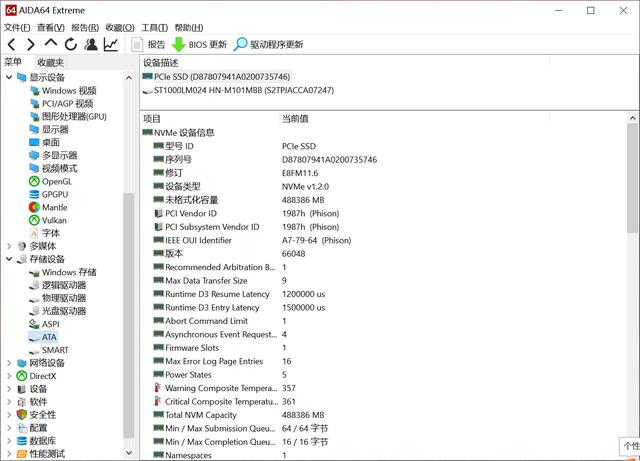640x461 pixels.
Task: Select Windows 视频 in the tree
Action: point(63,90)
